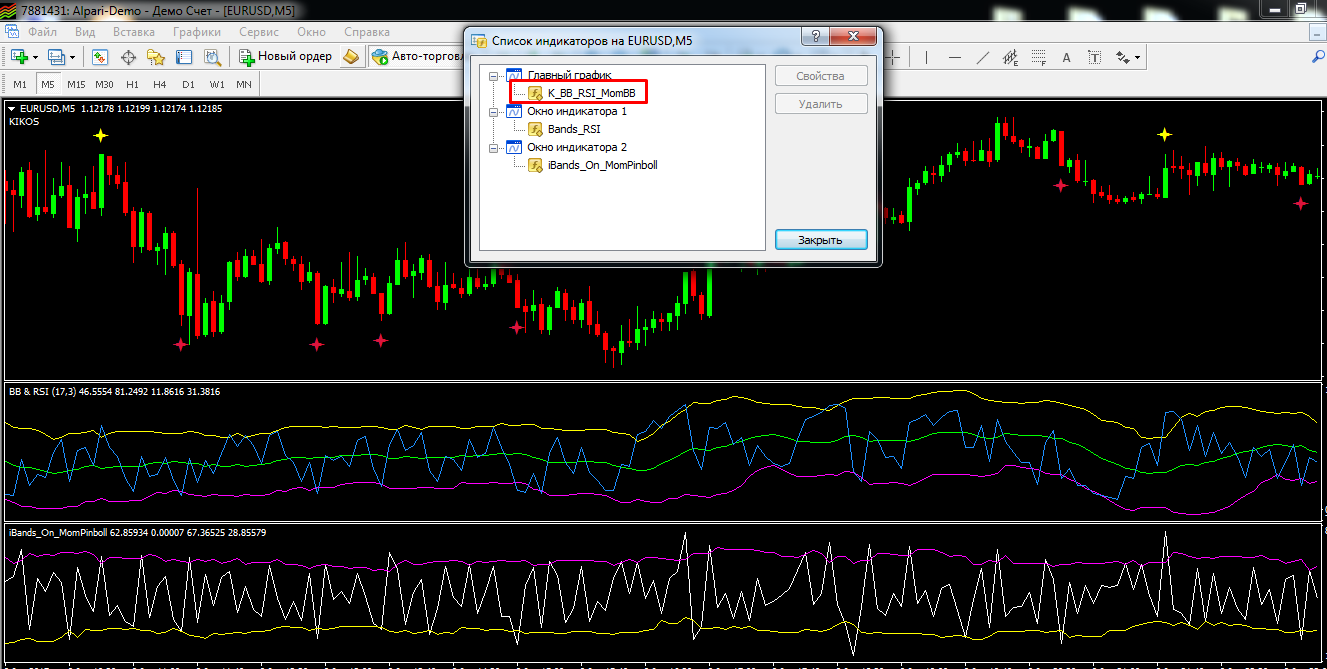Select the Fibonacci retracement tool
1327x669 pixels.
(1038, 57)
